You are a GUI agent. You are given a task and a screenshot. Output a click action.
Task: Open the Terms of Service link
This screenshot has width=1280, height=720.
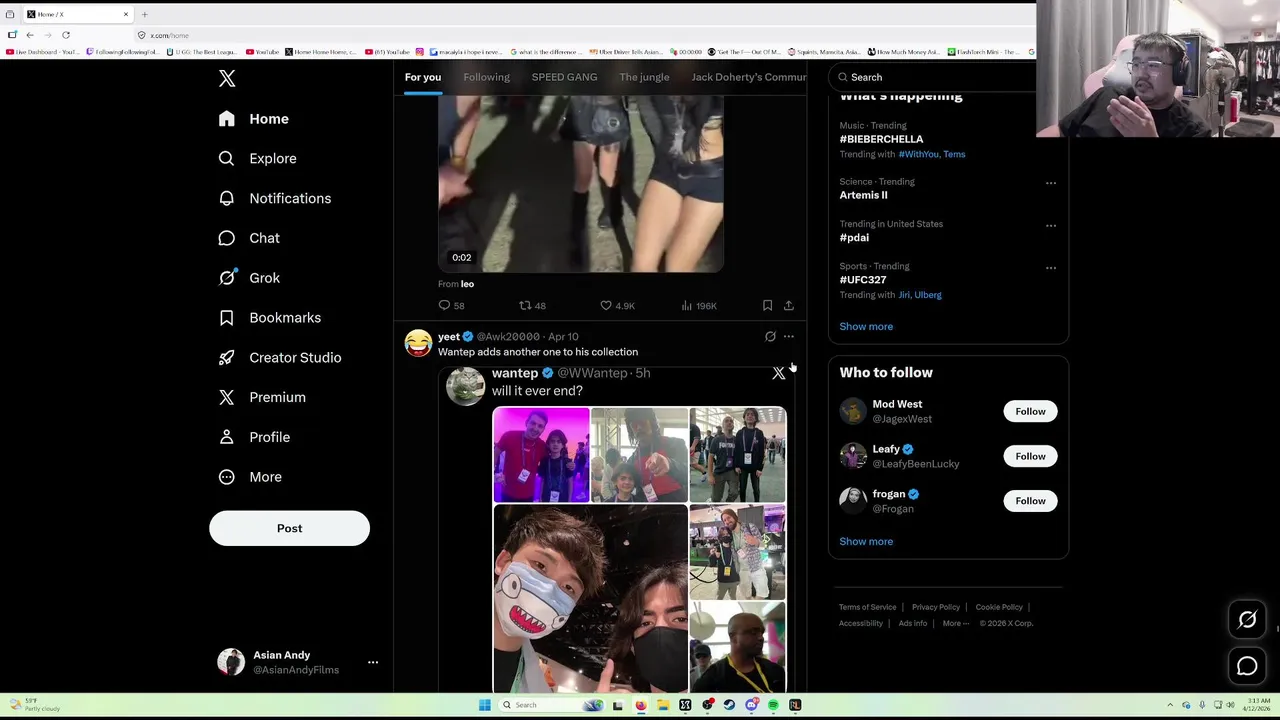tap(867, 607)
